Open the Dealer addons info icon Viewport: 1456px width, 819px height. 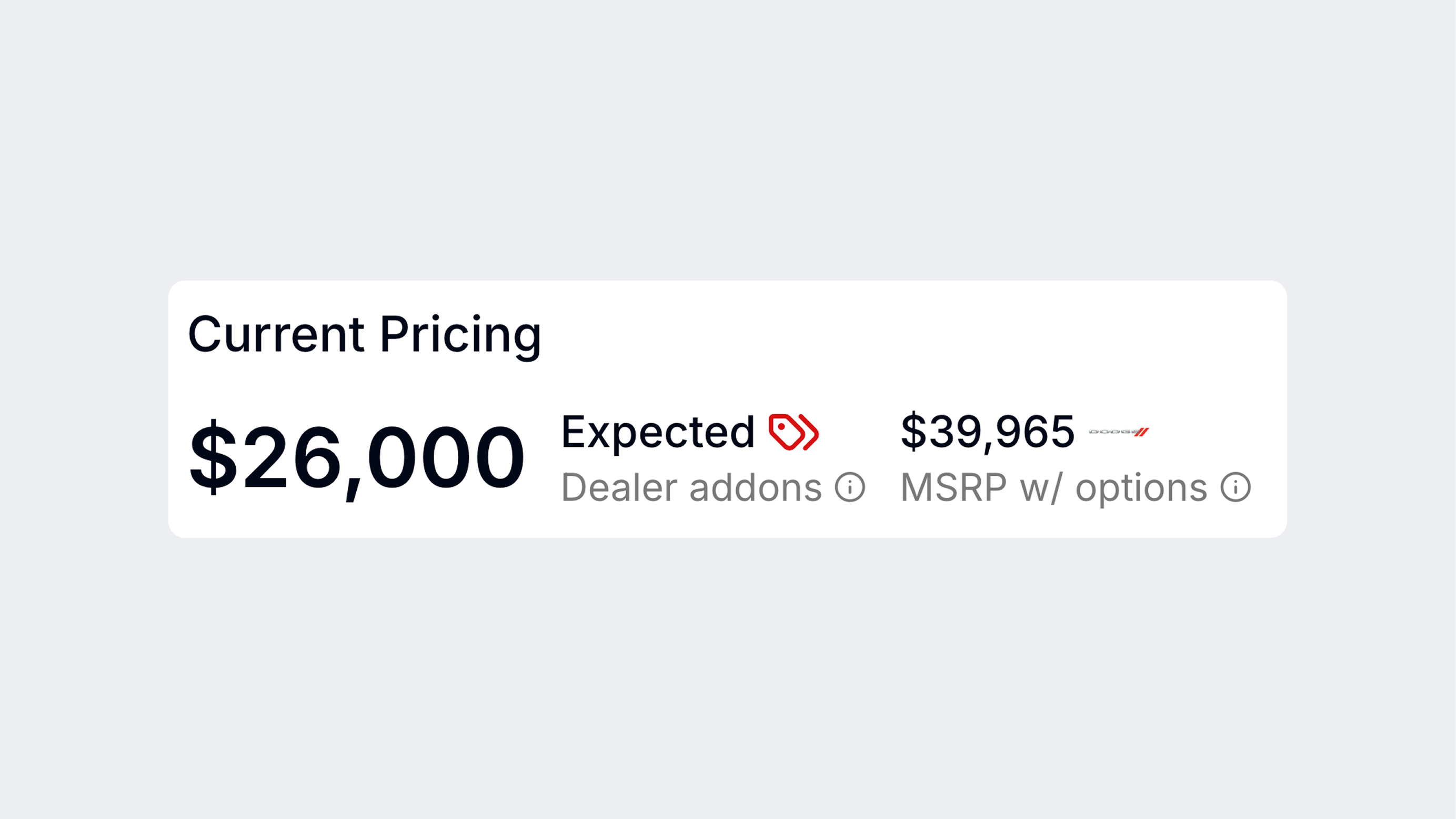point(850,487)
